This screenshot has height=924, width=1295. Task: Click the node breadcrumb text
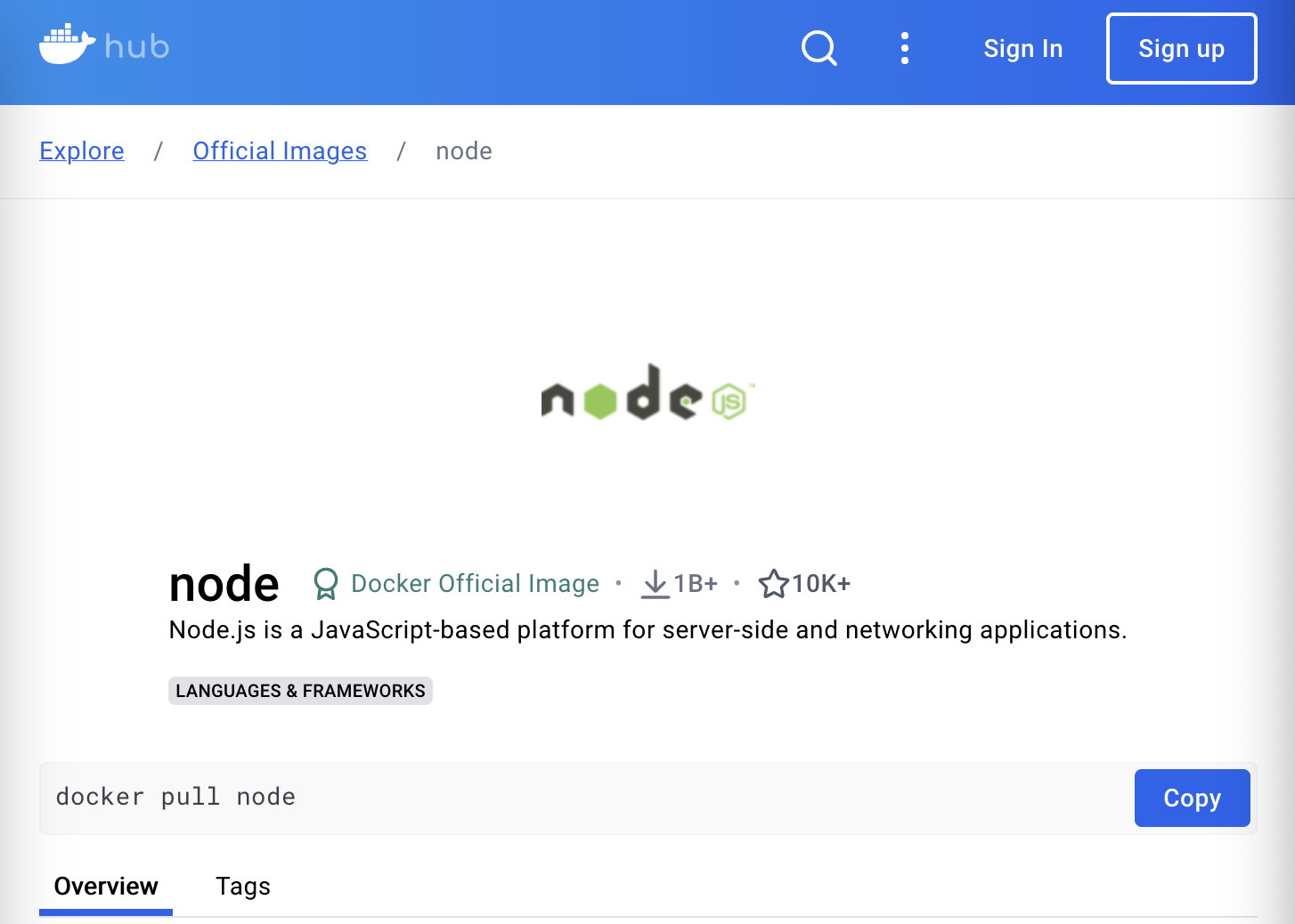(x=464, y=151)
